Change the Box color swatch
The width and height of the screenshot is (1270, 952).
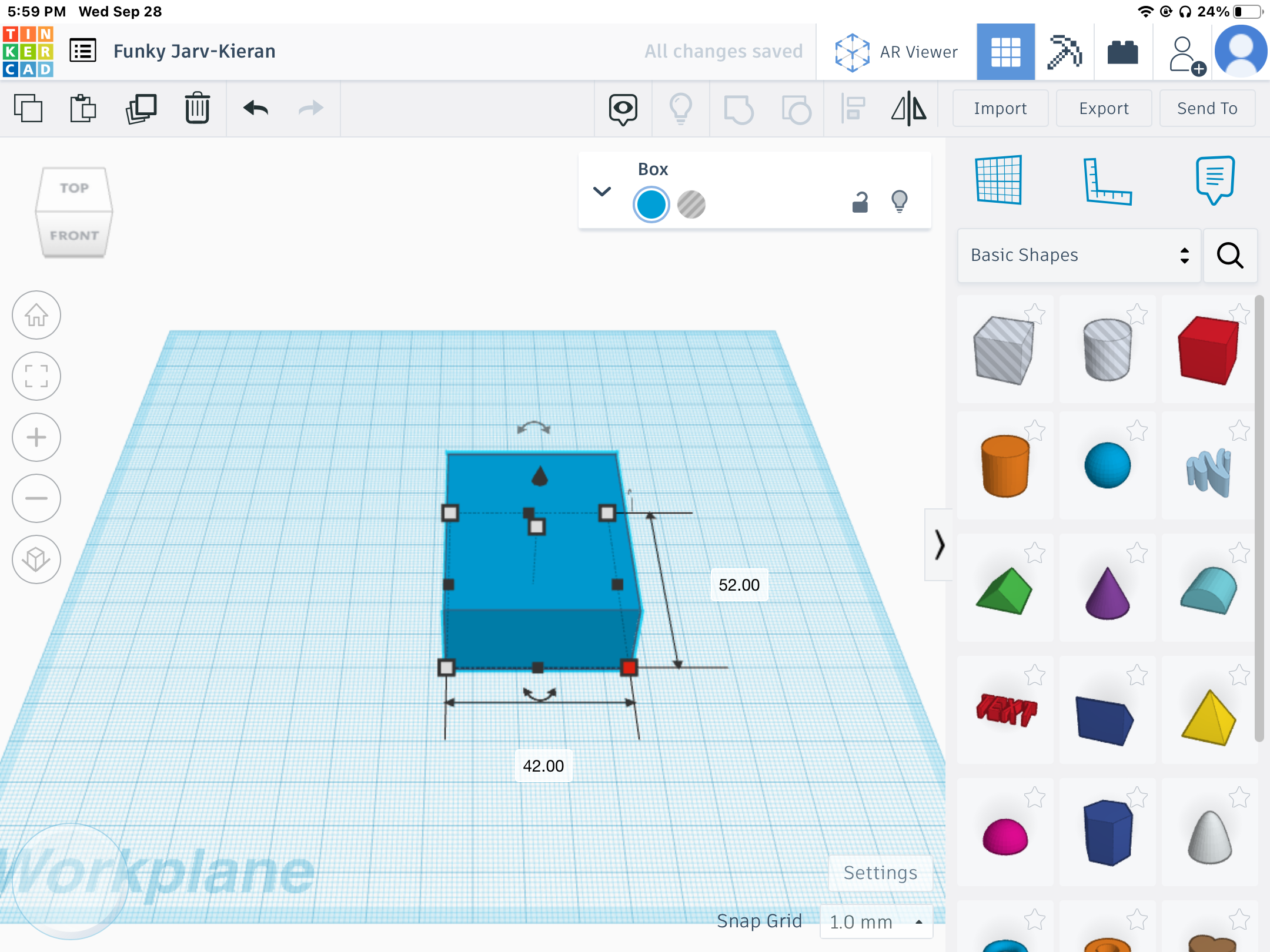coord(650,205)
